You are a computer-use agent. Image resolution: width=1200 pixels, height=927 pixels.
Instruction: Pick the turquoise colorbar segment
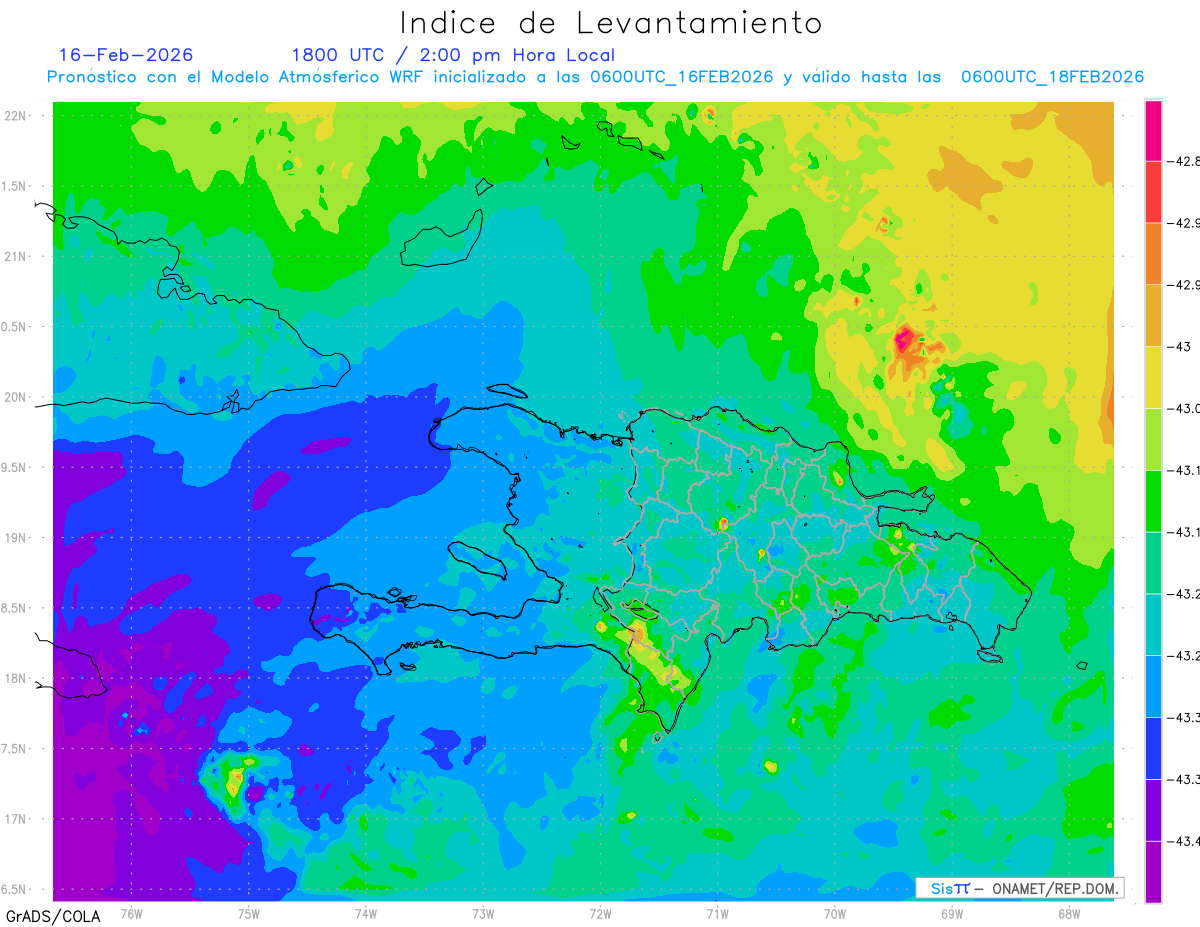click(1153, 625)
